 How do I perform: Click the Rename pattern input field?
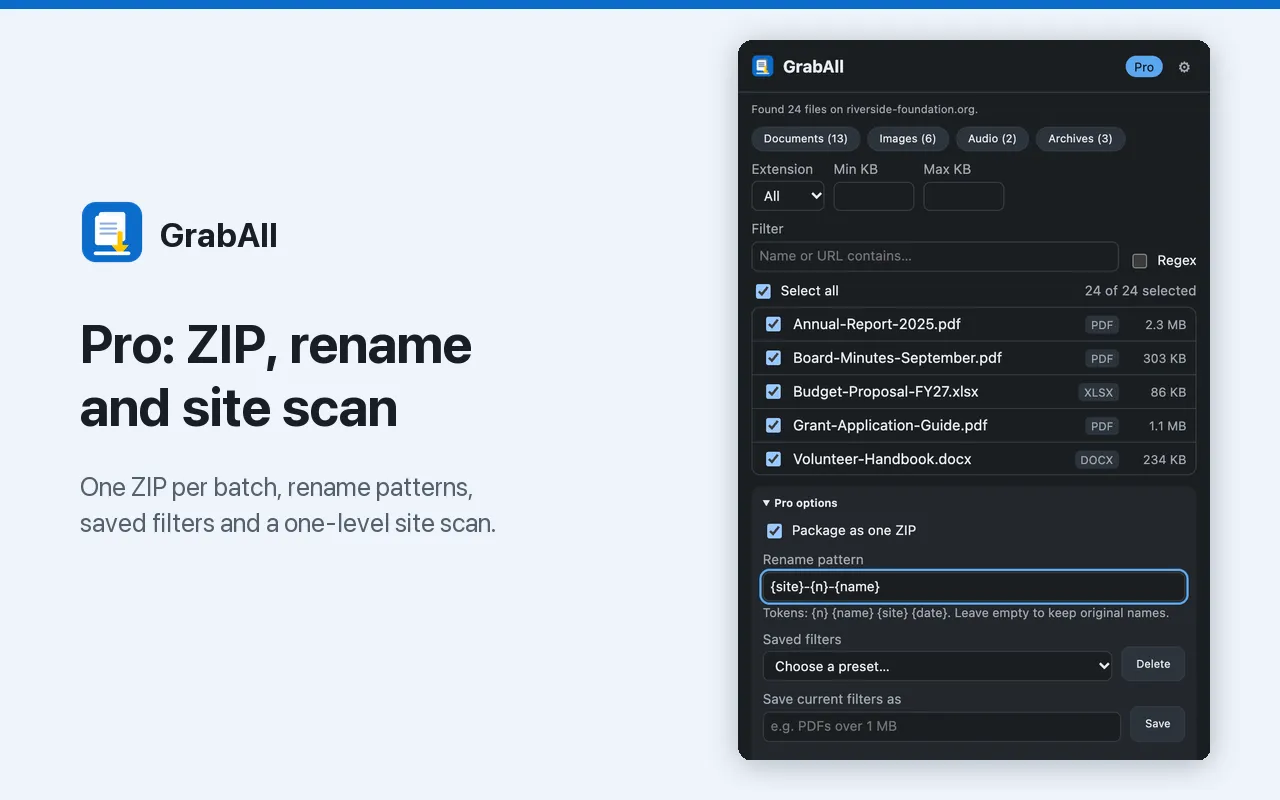pyautogui.click(x=974, y=587)
